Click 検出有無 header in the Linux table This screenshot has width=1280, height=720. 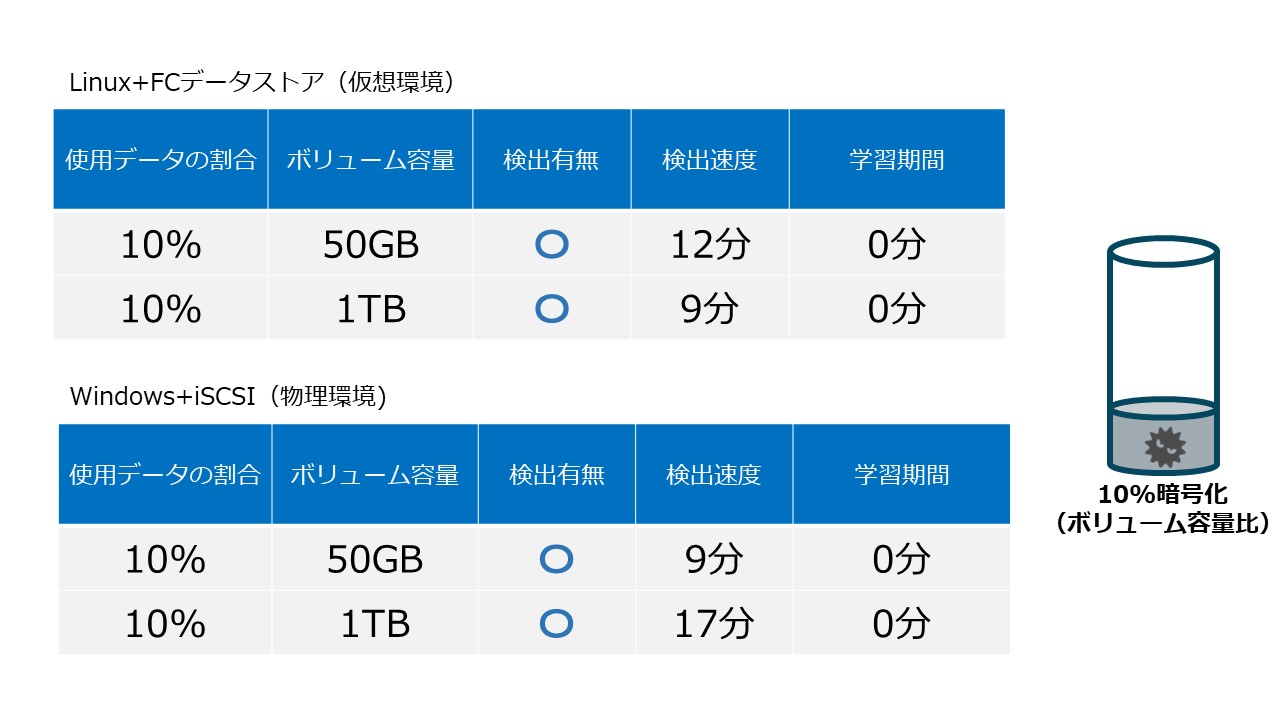click(552, 160)
